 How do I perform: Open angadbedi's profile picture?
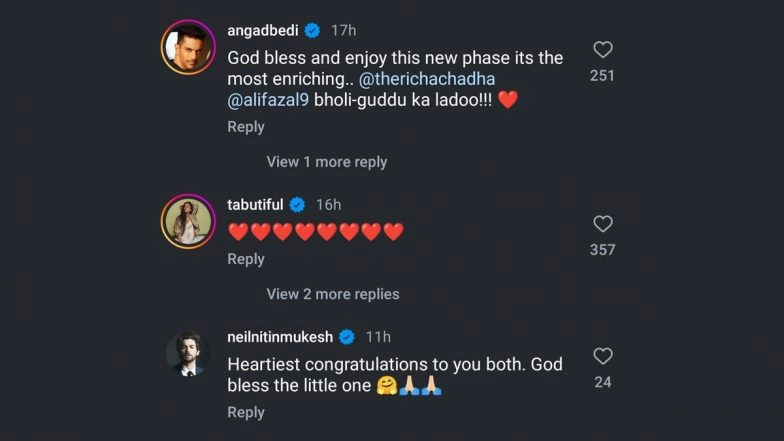click(x=187, y=46)
